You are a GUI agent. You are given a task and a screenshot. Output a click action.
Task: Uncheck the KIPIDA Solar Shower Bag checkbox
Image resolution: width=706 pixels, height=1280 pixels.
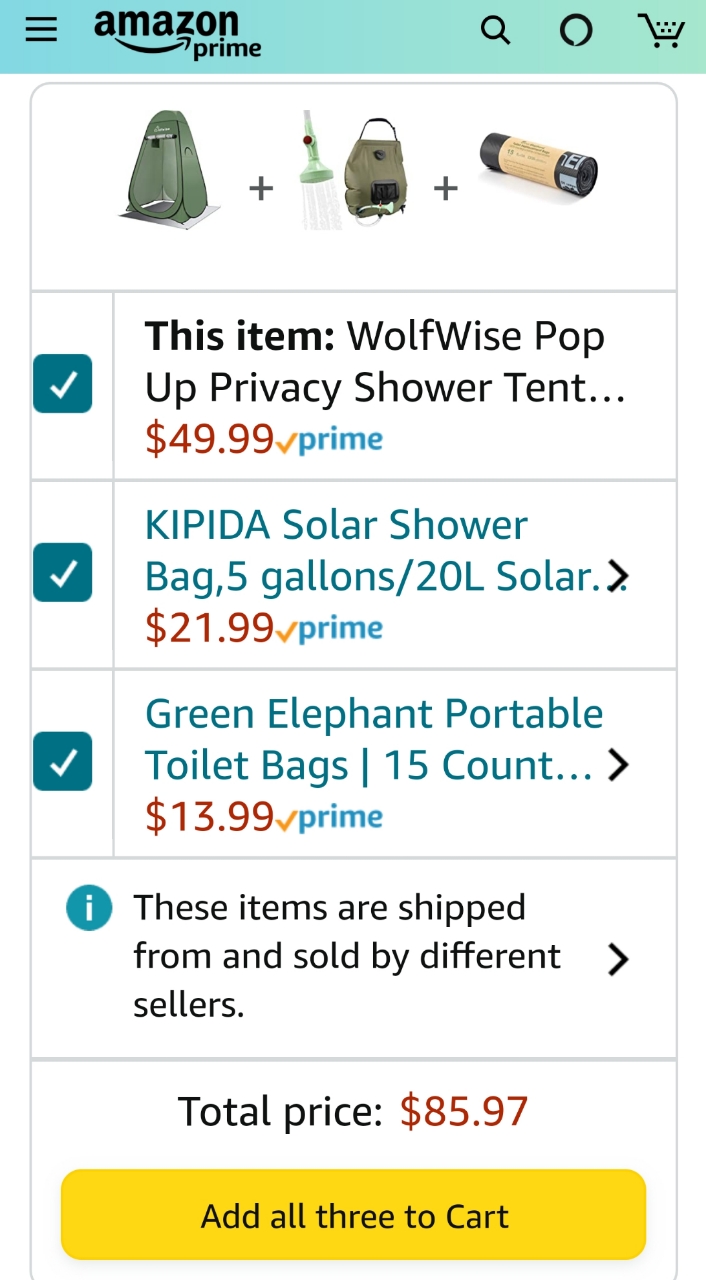62,572
